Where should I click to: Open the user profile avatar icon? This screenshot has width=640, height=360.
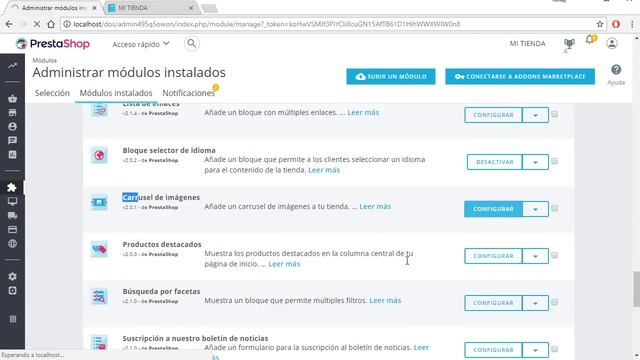click(612, 43)
